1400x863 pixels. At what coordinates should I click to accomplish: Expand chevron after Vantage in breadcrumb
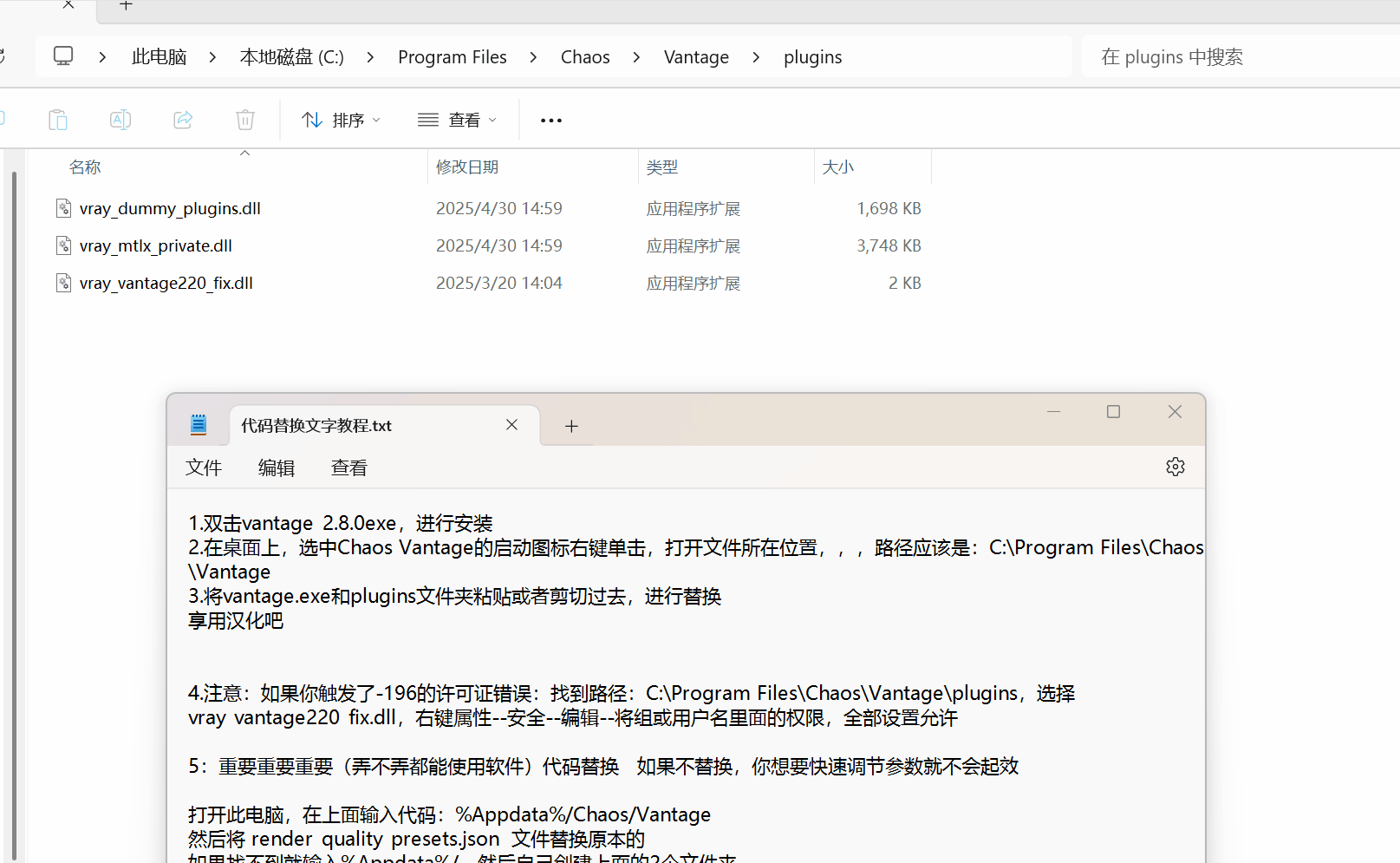click(x=756, y=57)
